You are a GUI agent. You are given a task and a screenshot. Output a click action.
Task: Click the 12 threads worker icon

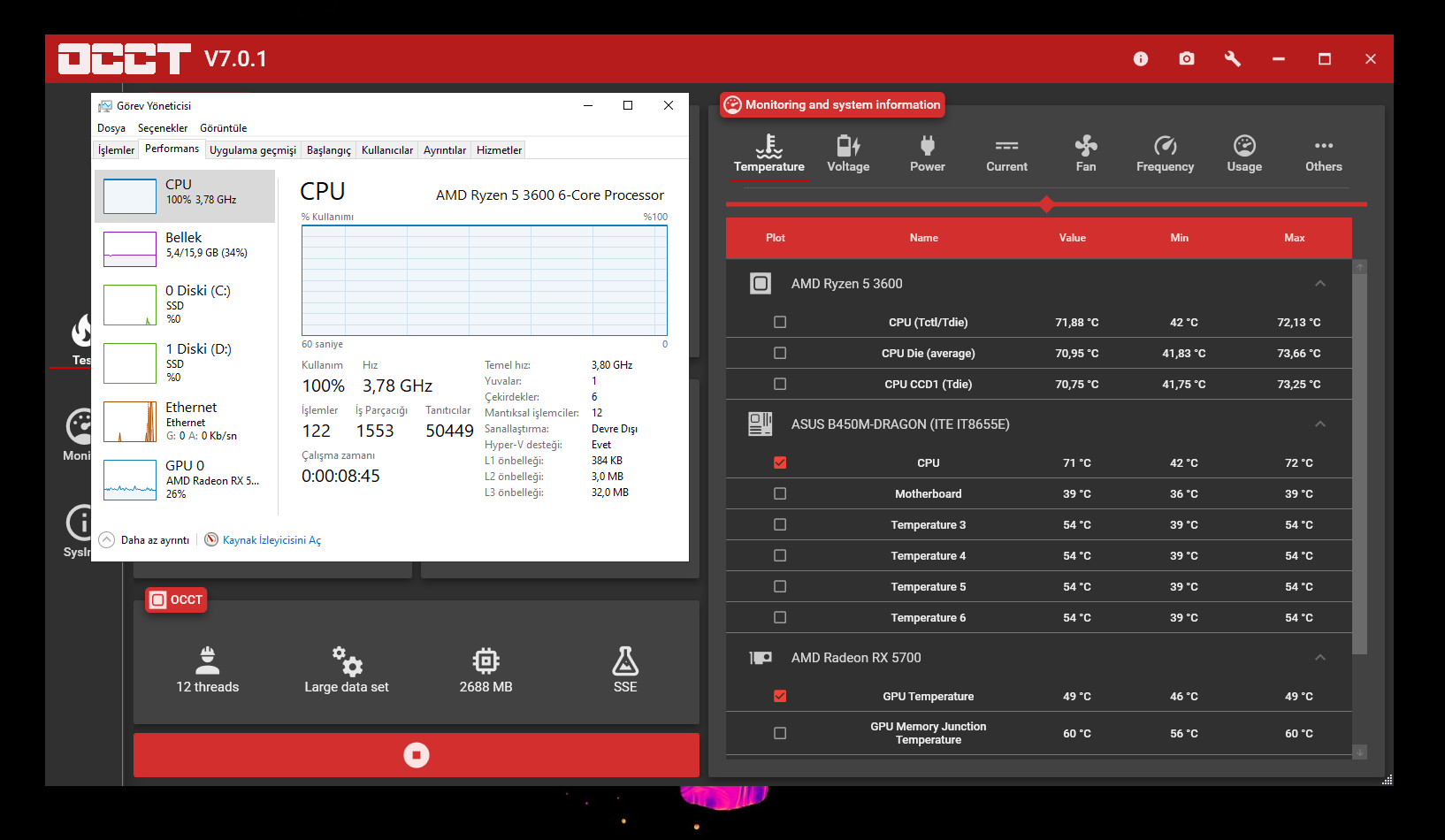pyautogui.click(x=208, y=660)
